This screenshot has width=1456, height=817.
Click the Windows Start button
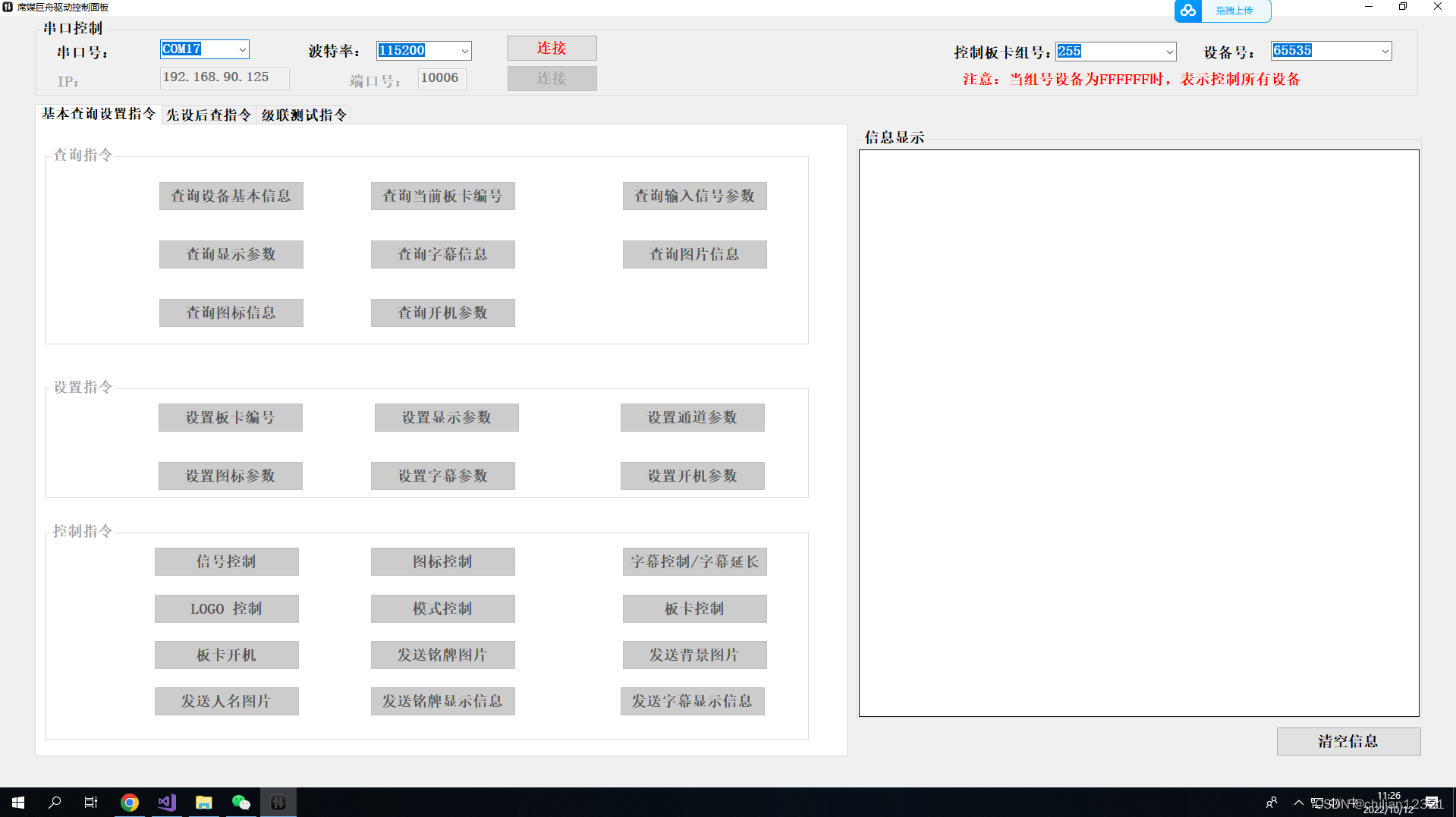pyautogui.click(x=18, y=803)
